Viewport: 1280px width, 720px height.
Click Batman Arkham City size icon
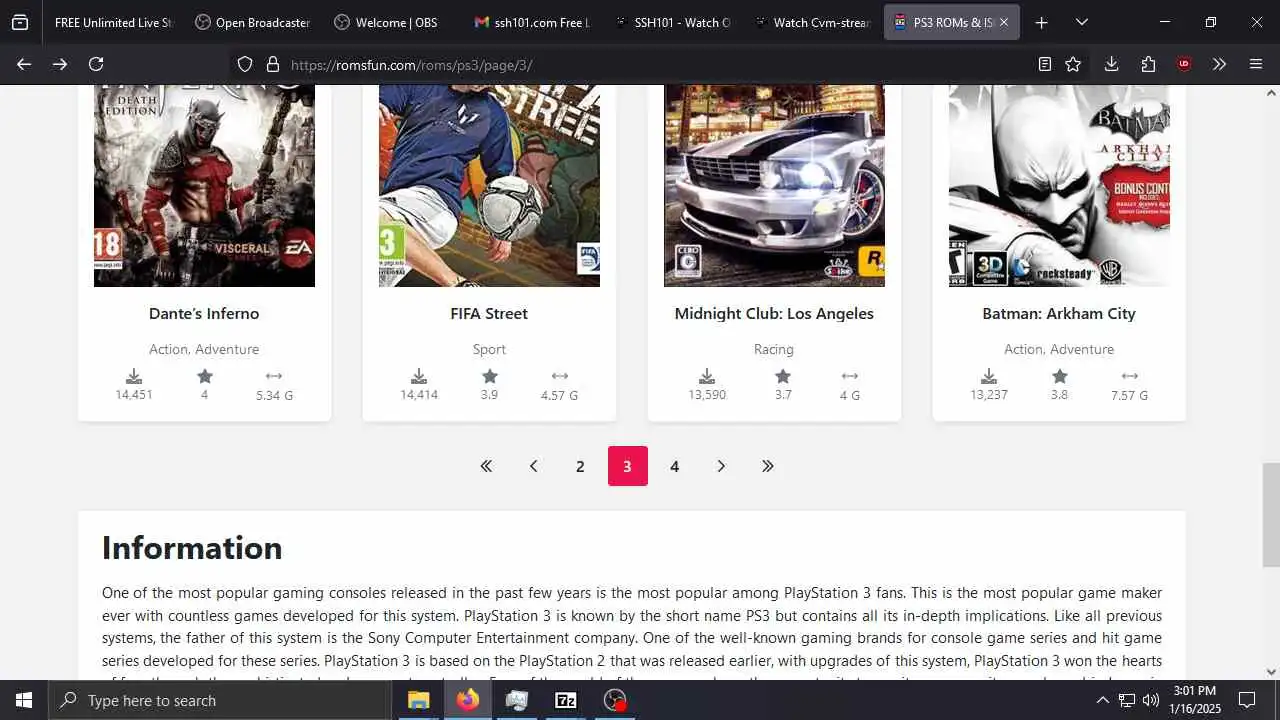coord(1130,376)
